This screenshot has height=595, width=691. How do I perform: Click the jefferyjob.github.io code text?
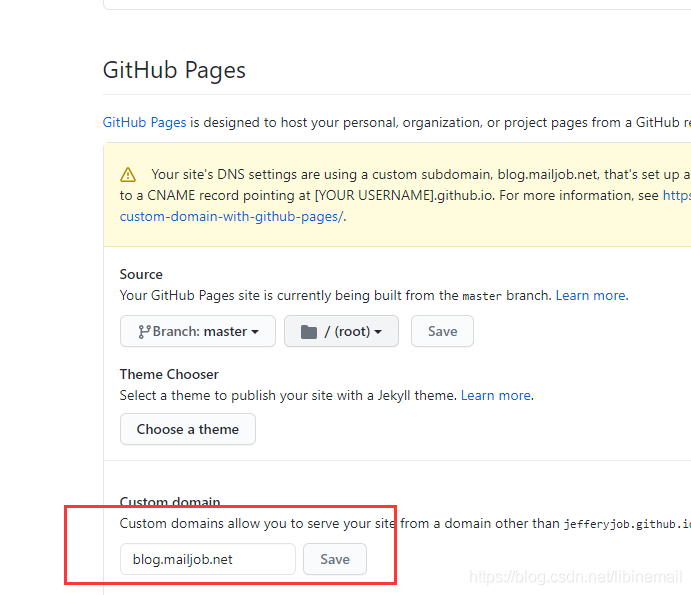pos(627,524)
